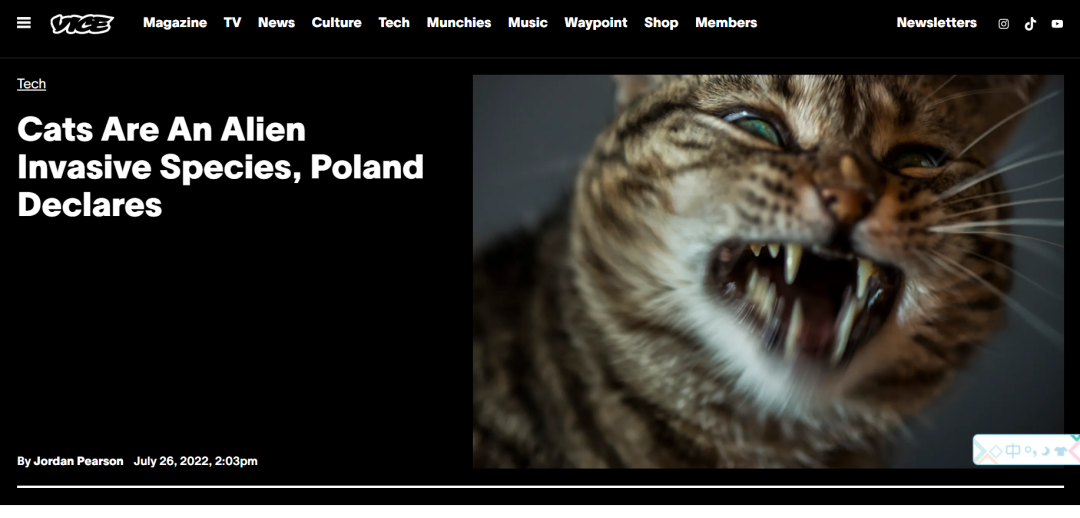Open the Munchies section
This screenshot has height=518, width=1080.
click(459, 23)
